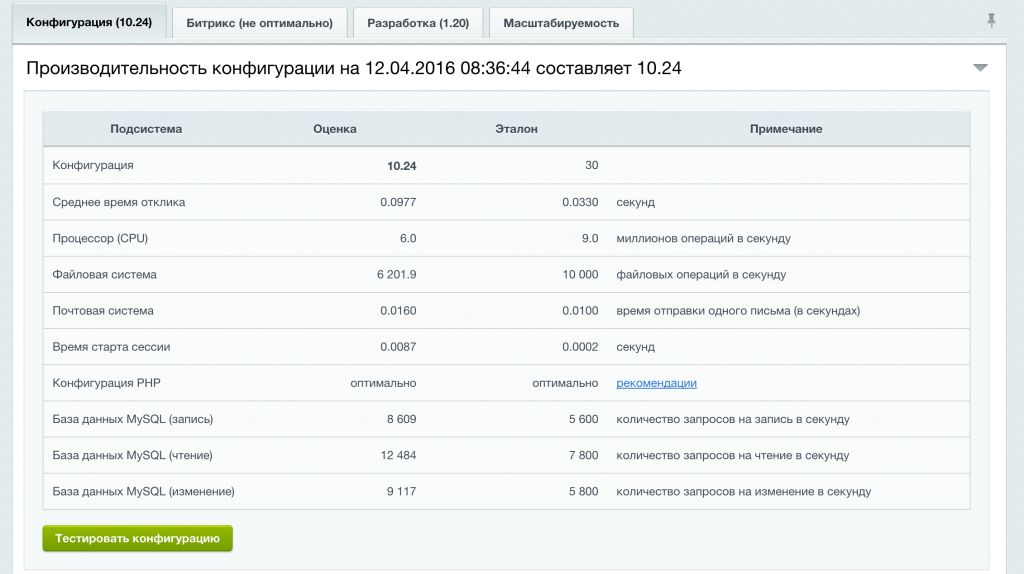The image size is (1024, 574).
Task: Click the pin icon in tab bar
Action: 991,20
